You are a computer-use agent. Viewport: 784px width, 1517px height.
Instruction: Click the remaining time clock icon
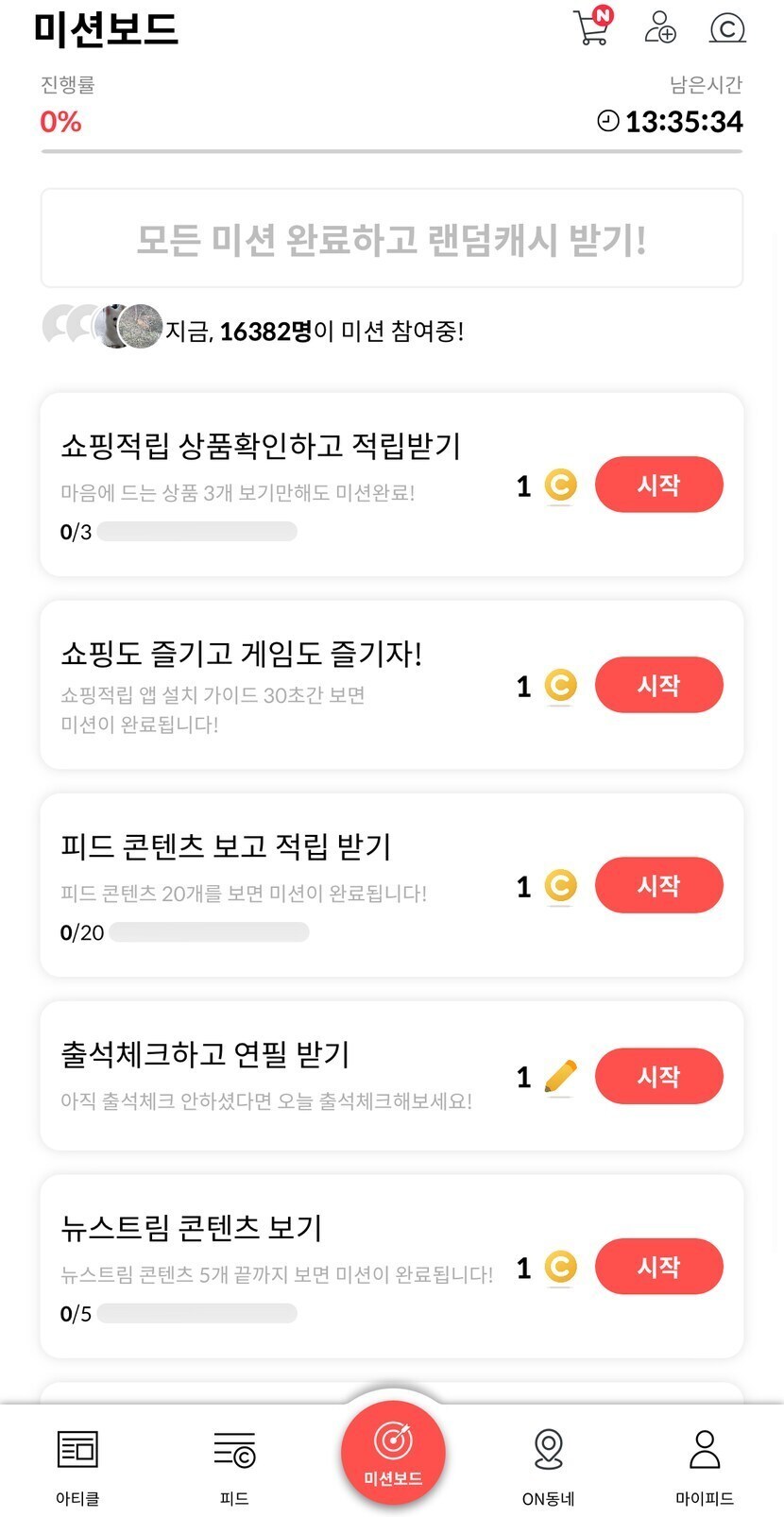[x=608, y=121]
